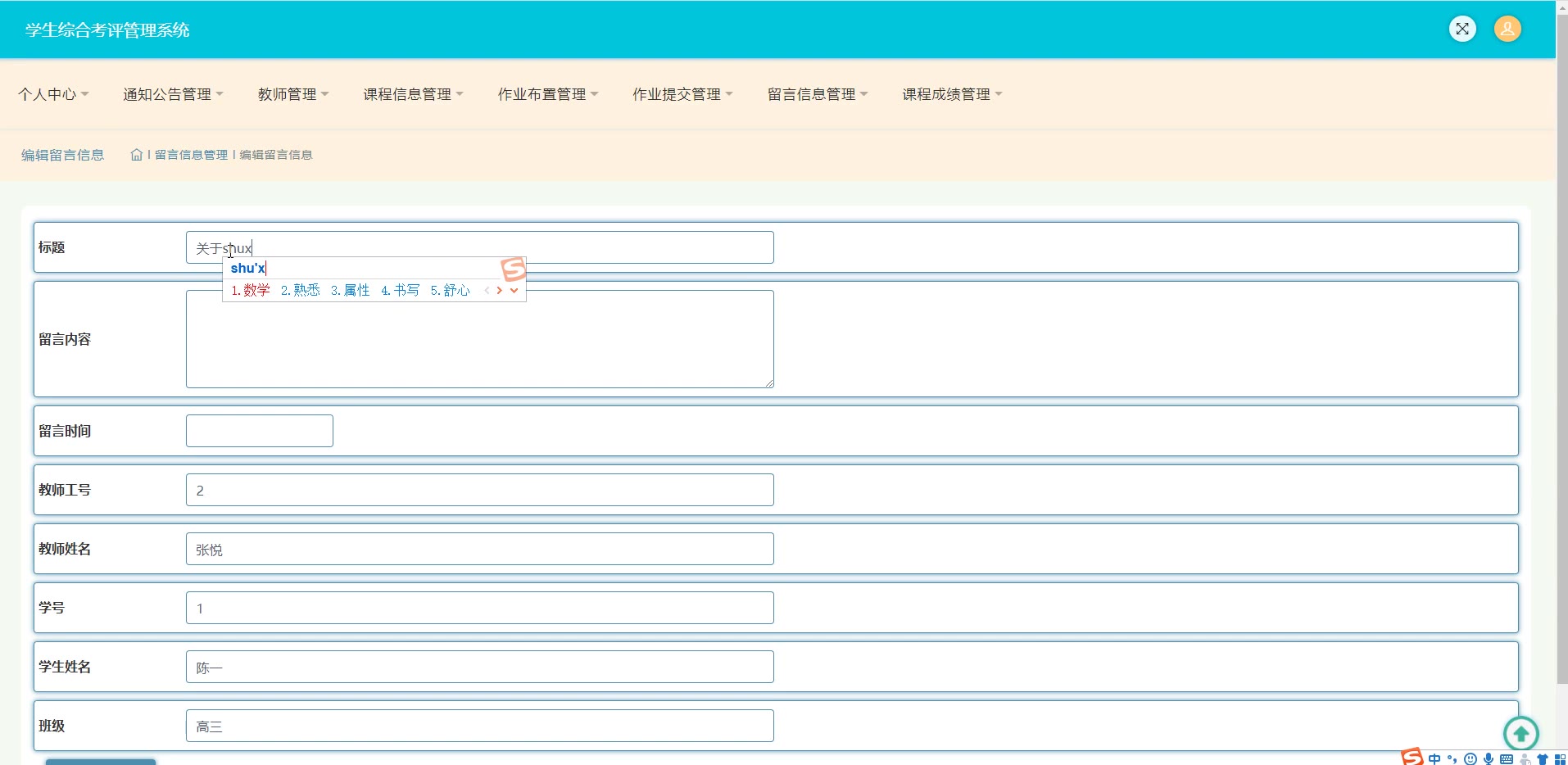
Task: Click the back-to-top arrow button
Action: (1521, 733)
